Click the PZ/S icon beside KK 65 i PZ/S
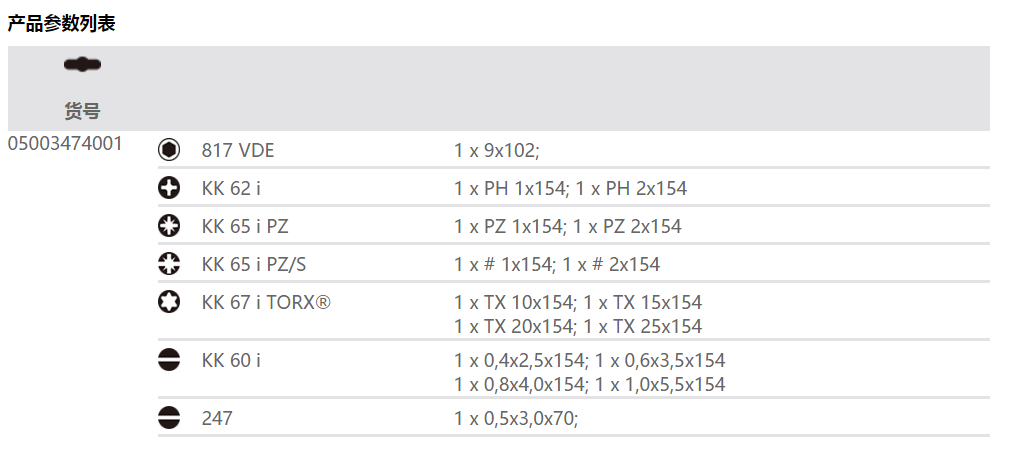Viewport: 1012px width, 475px height. [x=169, y=264]
